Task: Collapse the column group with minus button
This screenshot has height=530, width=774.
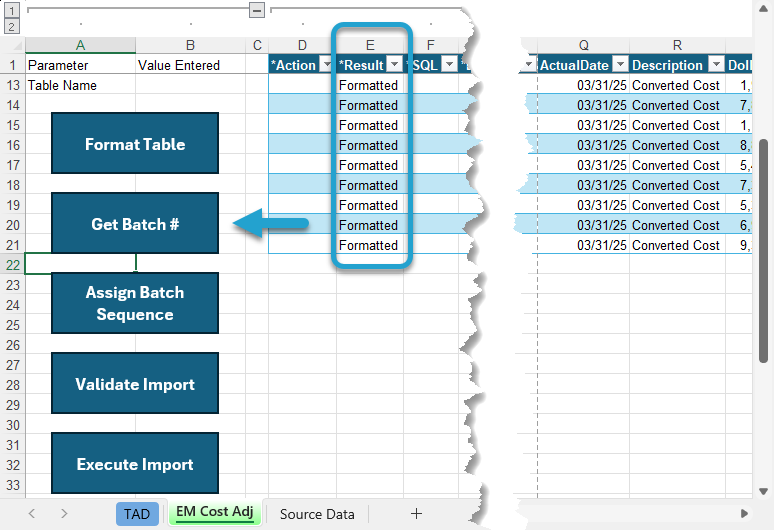Action: coord(257,10)
